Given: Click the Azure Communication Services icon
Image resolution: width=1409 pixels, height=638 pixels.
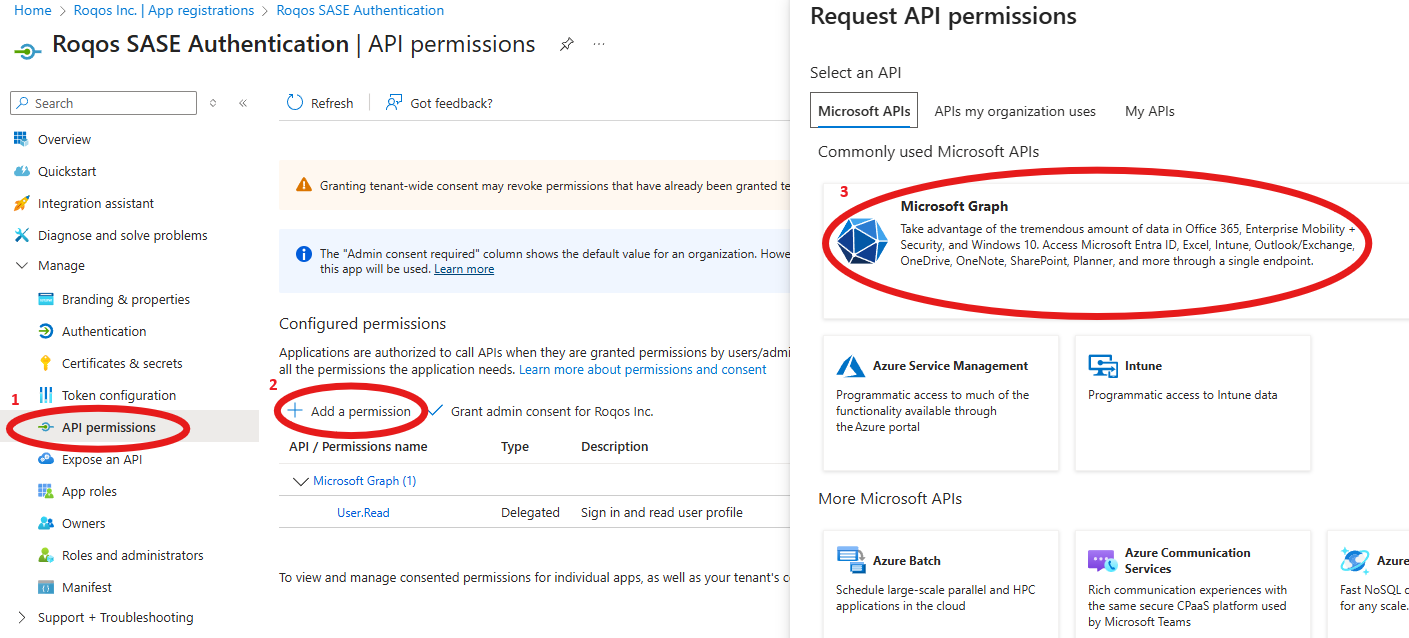Looking at the screenshot, I should point(1102,560).
